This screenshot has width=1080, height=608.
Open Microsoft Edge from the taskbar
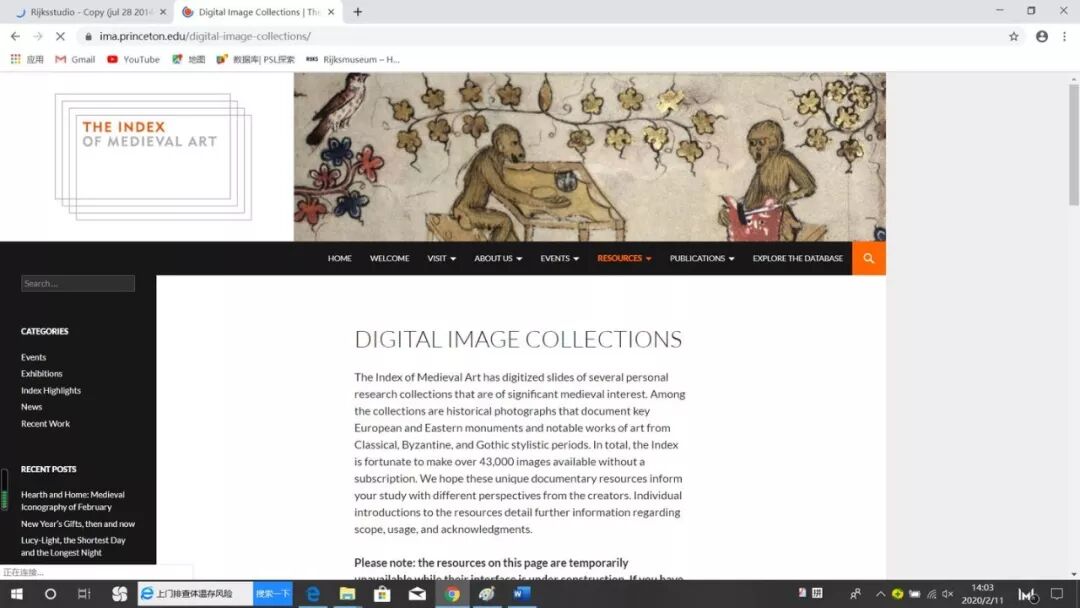313,594
